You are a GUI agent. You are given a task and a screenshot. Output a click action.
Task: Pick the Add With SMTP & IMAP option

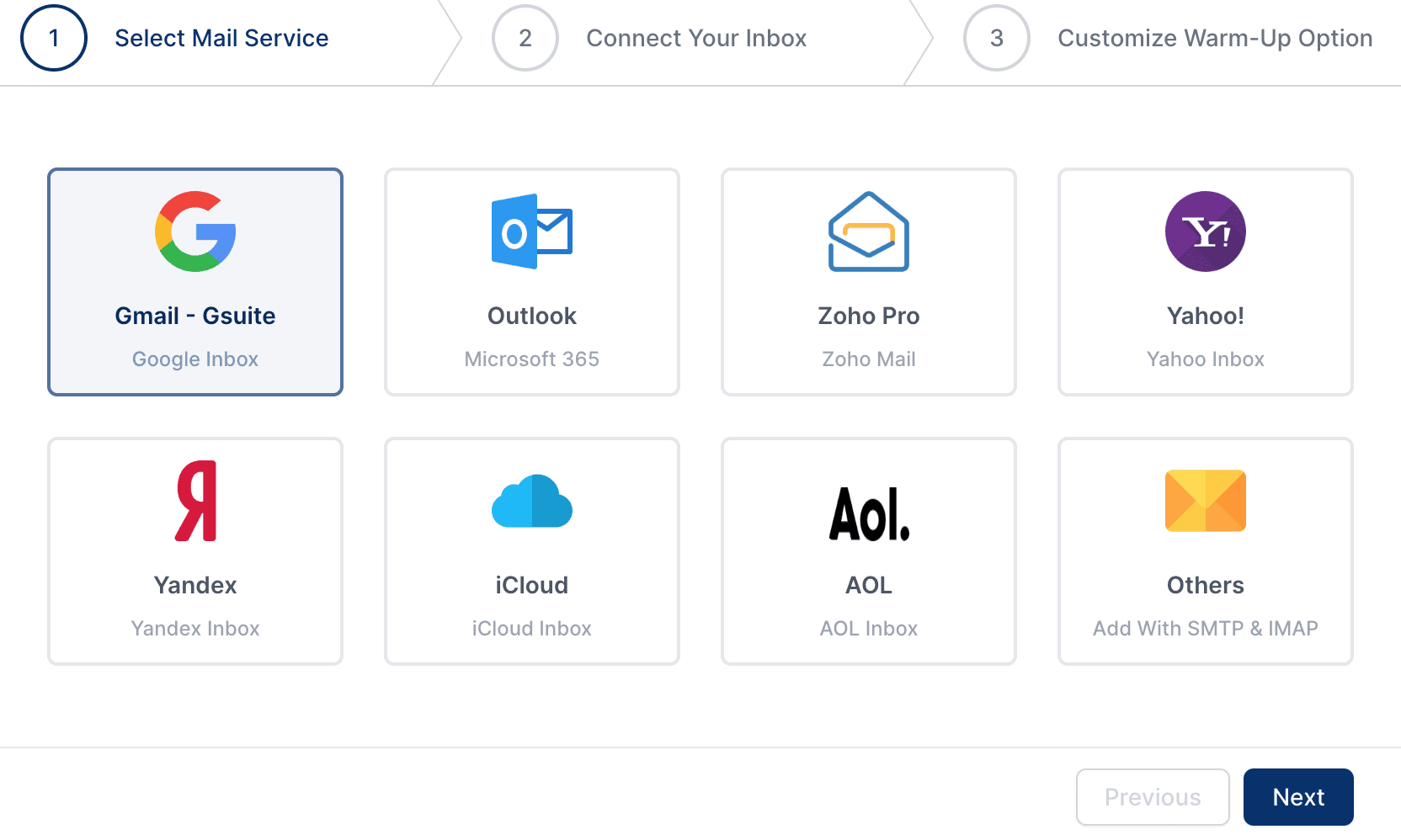[x=1206, y=629]
